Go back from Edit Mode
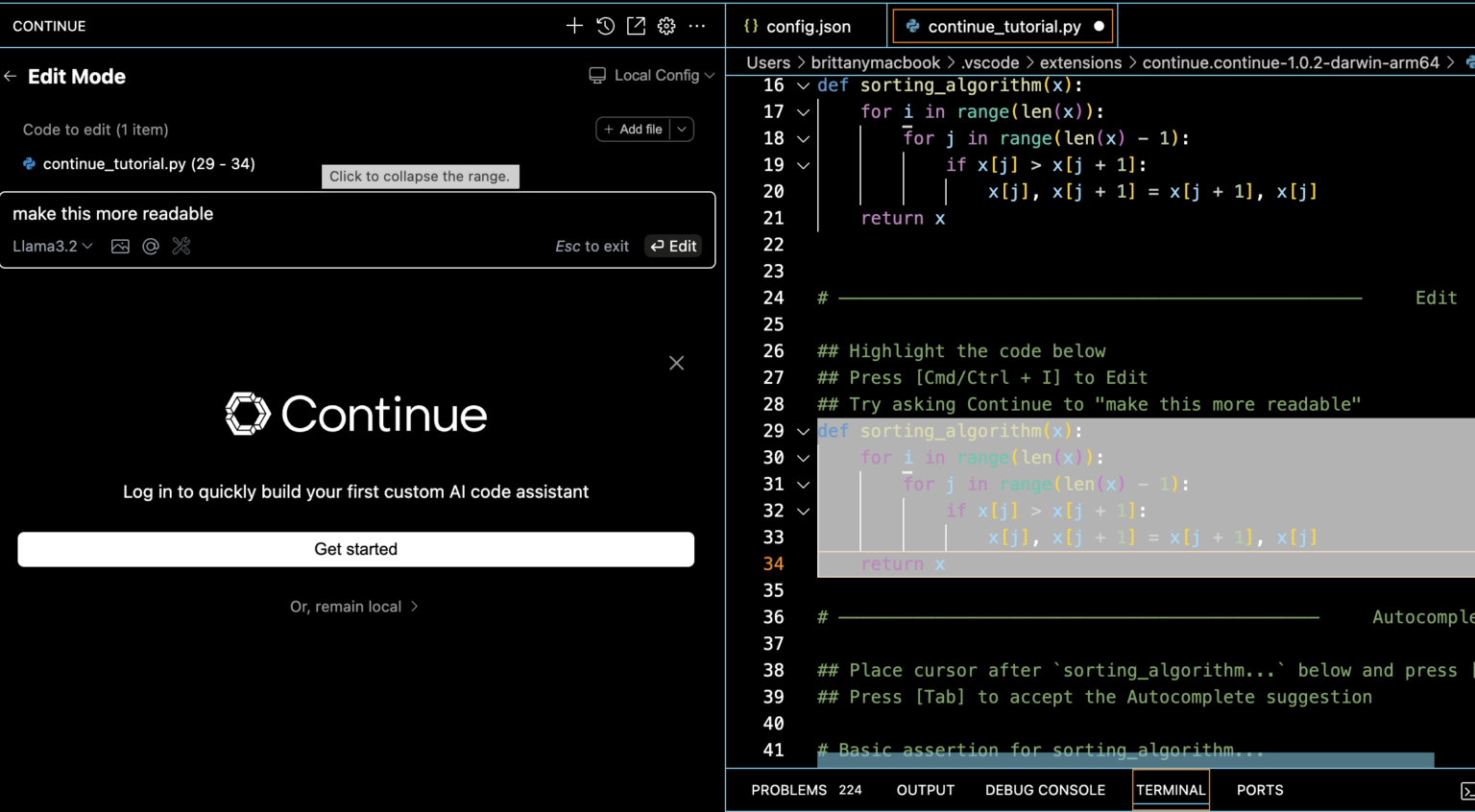1475x812 pixels. 11,77
